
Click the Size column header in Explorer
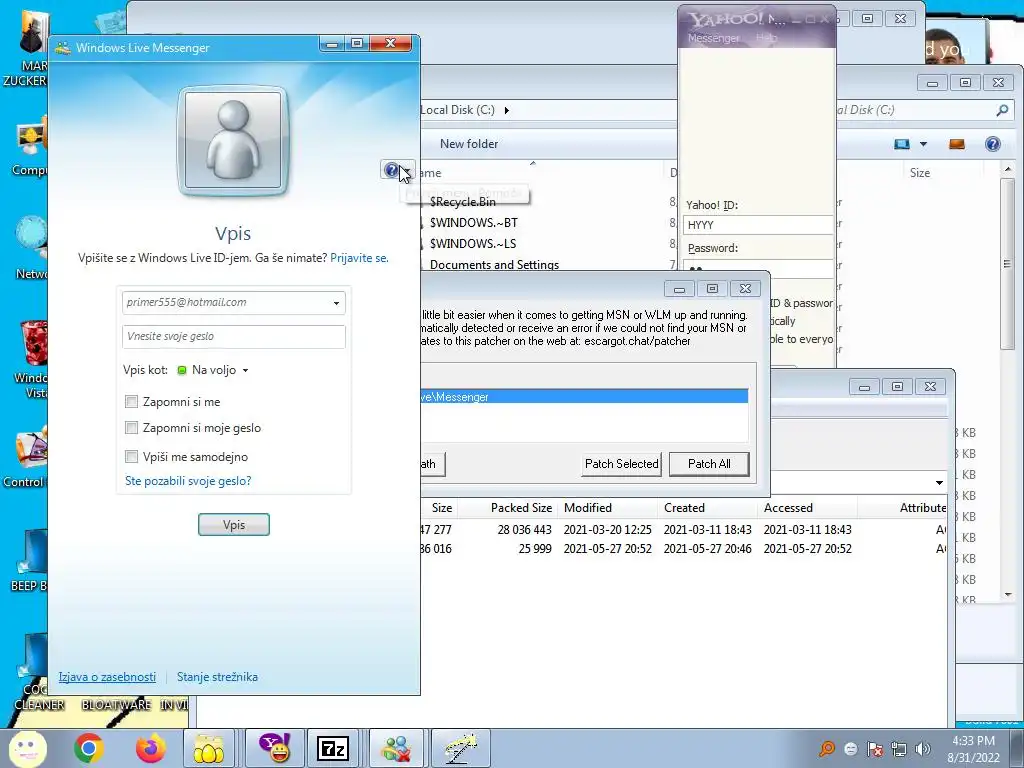pyautogui.click(x=920, y=173)
